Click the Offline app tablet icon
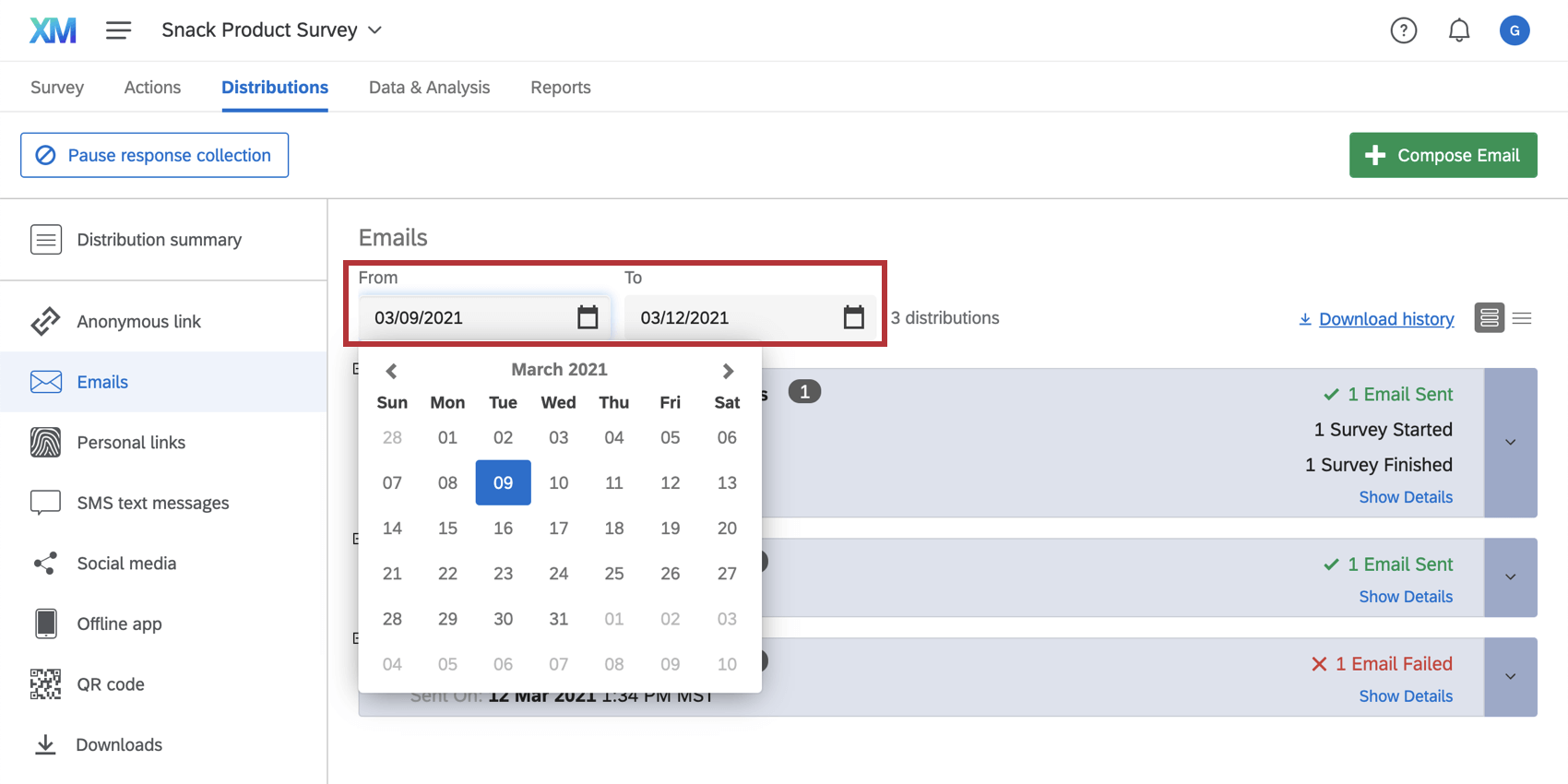1568x784 pixels. [x=45, y=624]
